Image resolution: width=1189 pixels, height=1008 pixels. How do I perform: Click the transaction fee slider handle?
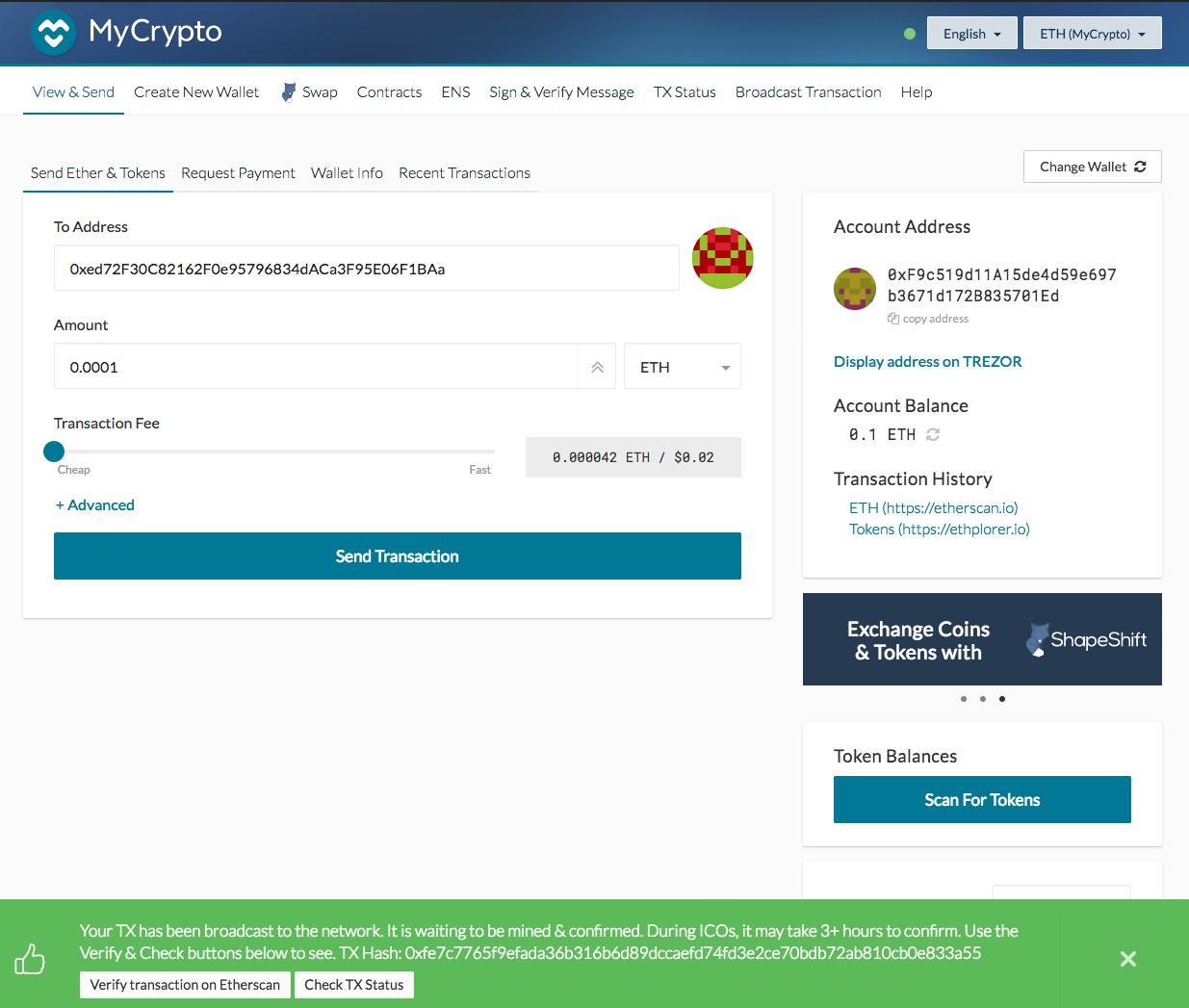pos(54,451)
